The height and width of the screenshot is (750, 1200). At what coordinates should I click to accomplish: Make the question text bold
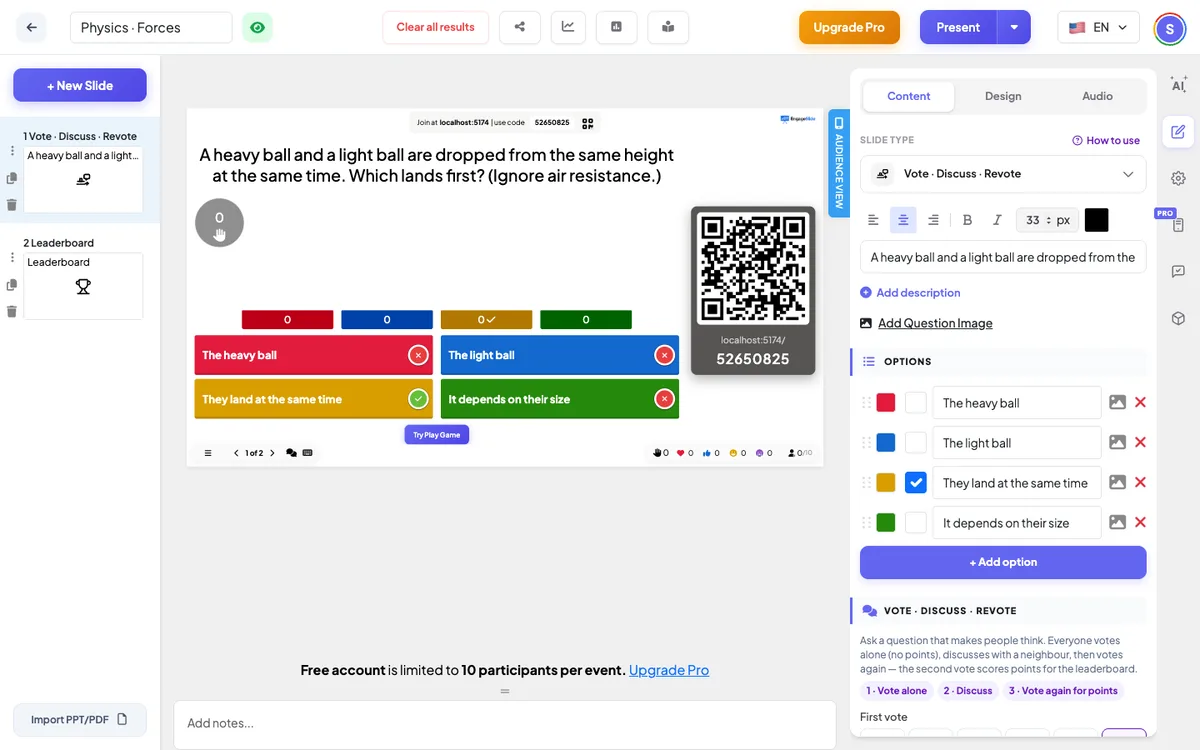[967, 220]
